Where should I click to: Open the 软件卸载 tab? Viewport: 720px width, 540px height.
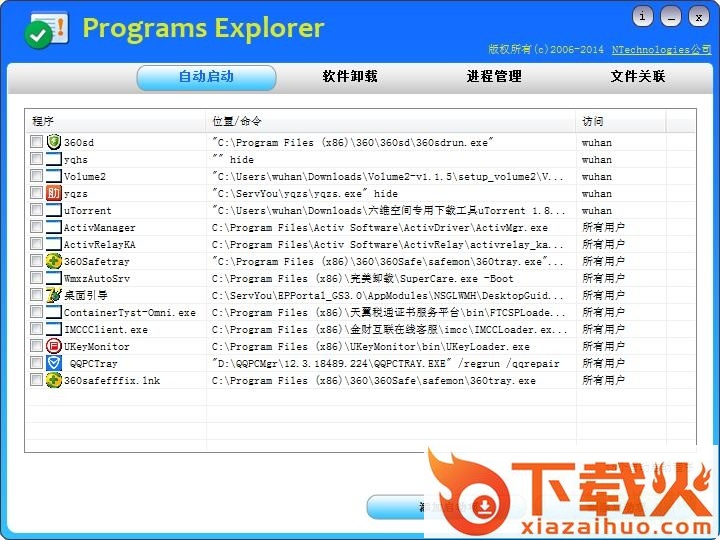click(350, 77)
